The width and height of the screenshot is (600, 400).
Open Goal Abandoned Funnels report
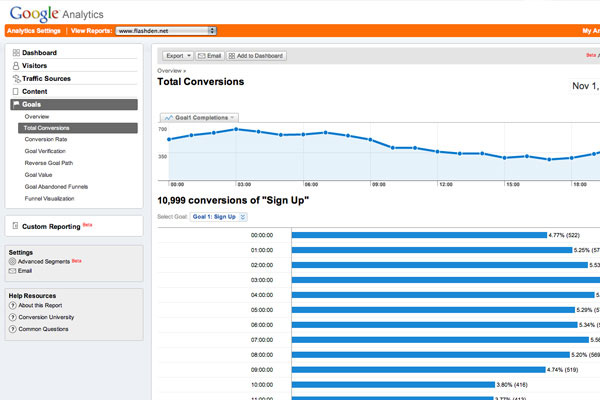(x=56, y=187)
